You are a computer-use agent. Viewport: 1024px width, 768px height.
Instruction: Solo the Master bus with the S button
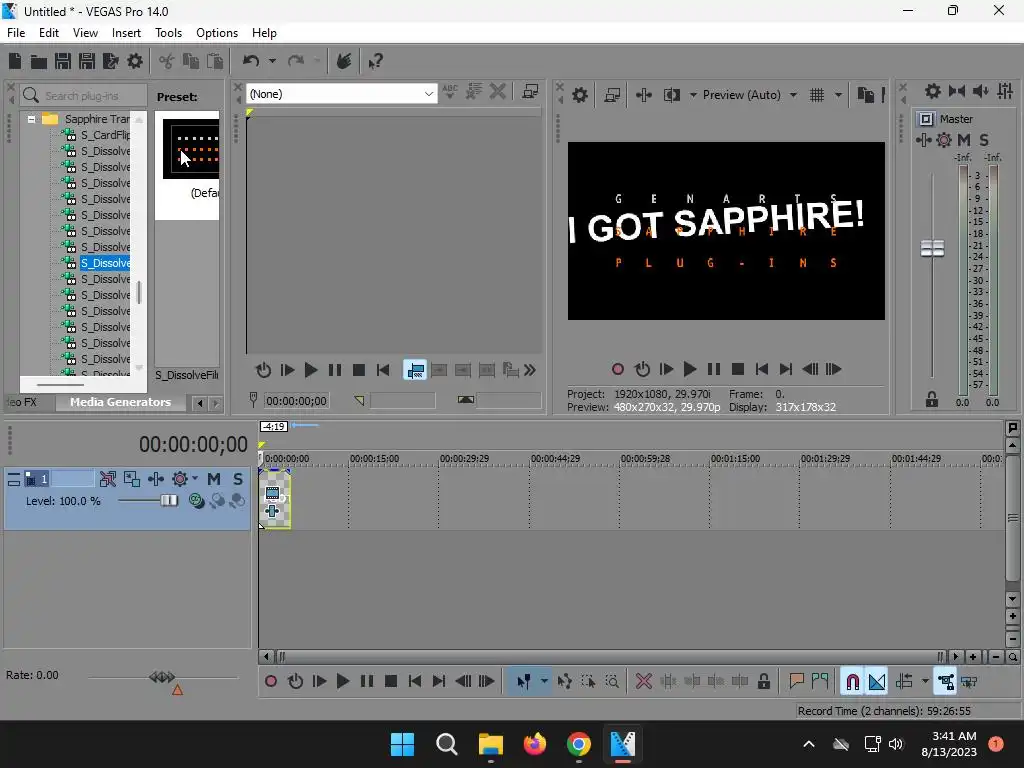point(984,140)
